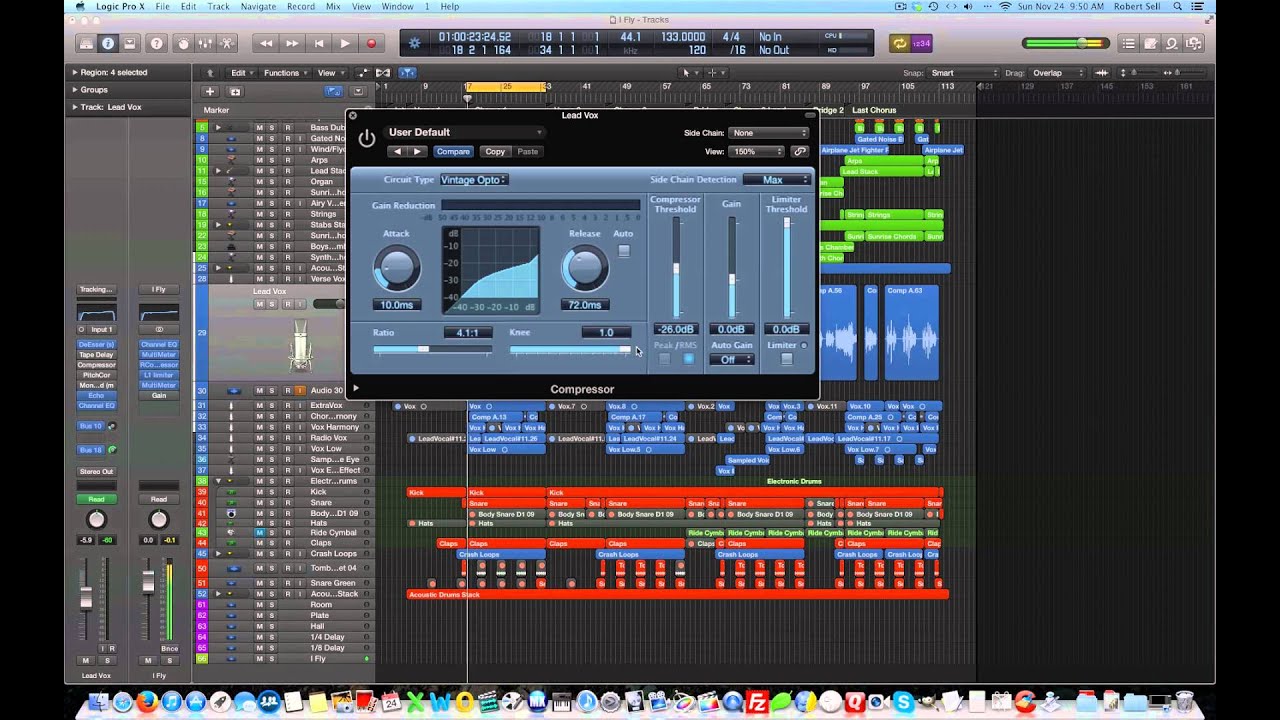Open the media Browsers icon
The width and height of the screenshot is (1280, 720).
click(1194, 43)
